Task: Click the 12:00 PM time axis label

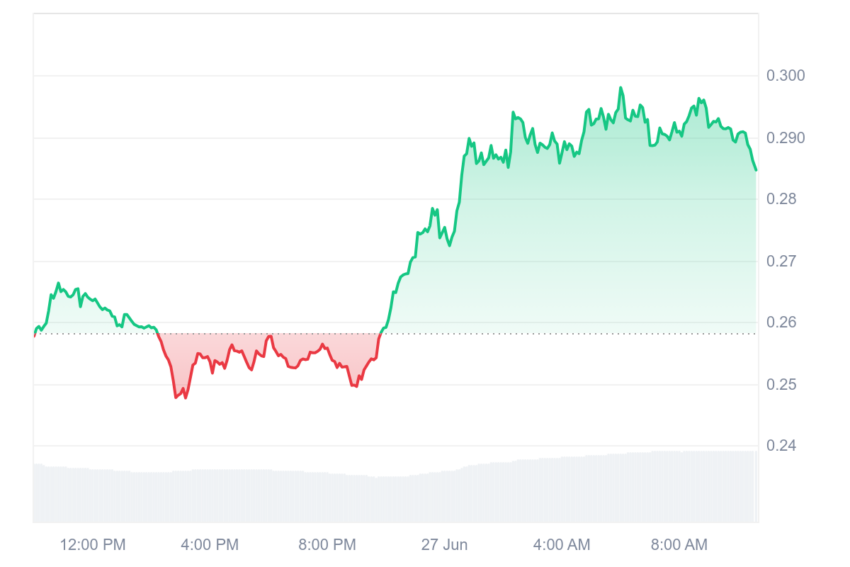Action: tap(93, 544)
